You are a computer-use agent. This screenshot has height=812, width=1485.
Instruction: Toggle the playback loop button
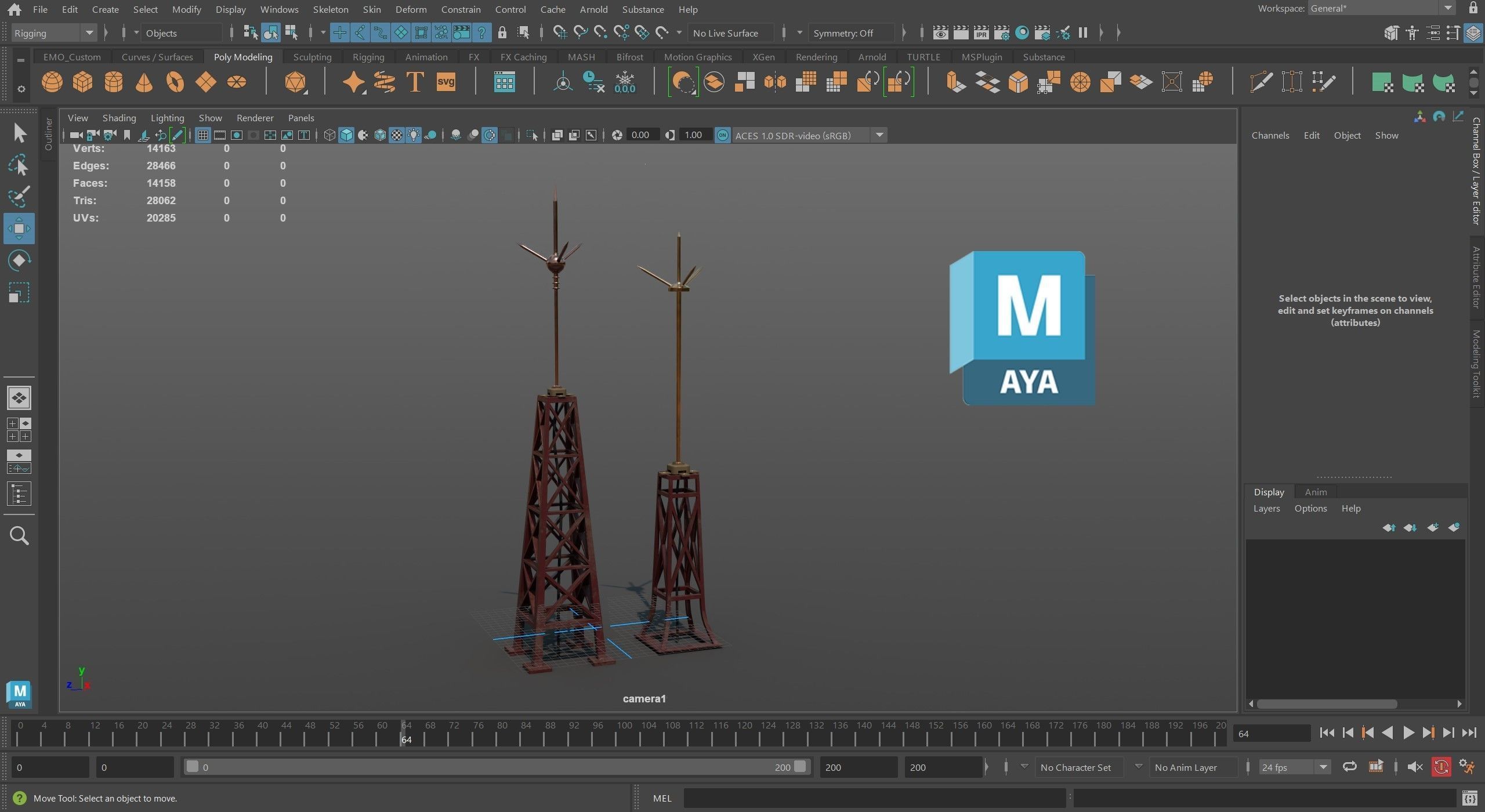coord(1349,767)
